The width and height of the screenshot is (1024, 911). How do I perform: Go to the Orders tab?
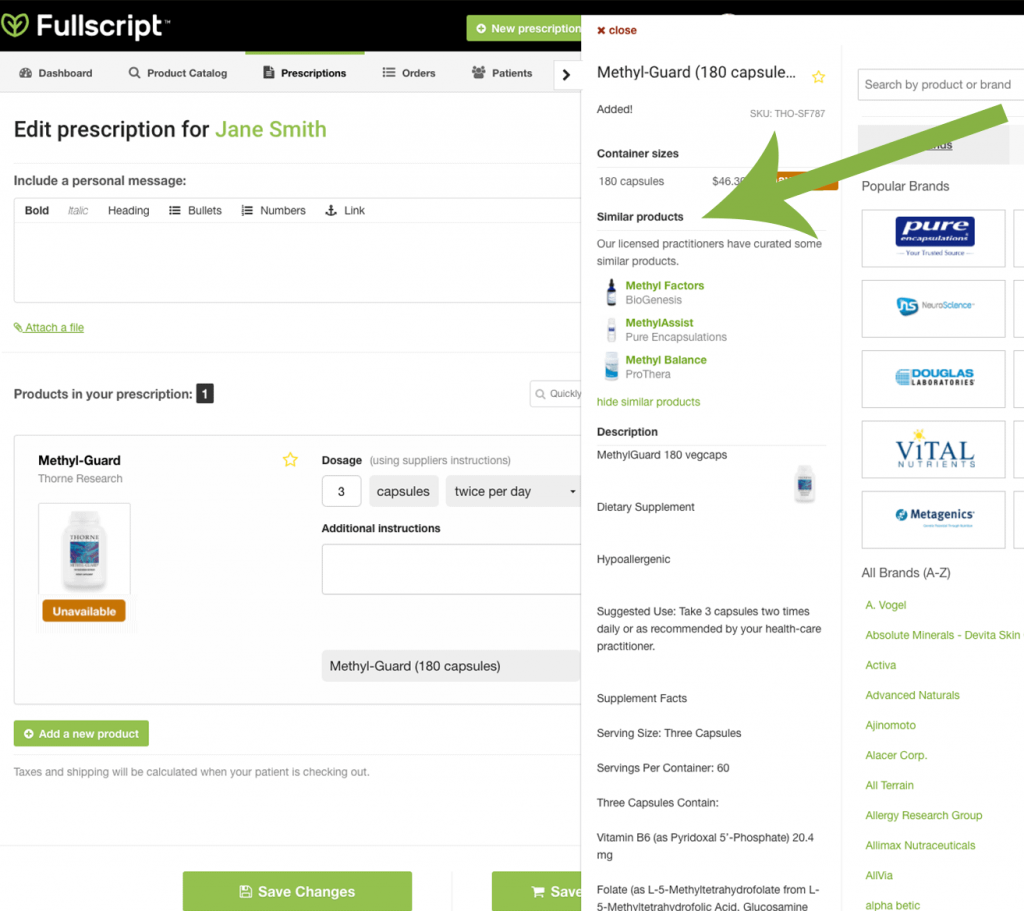pos(409,73)
